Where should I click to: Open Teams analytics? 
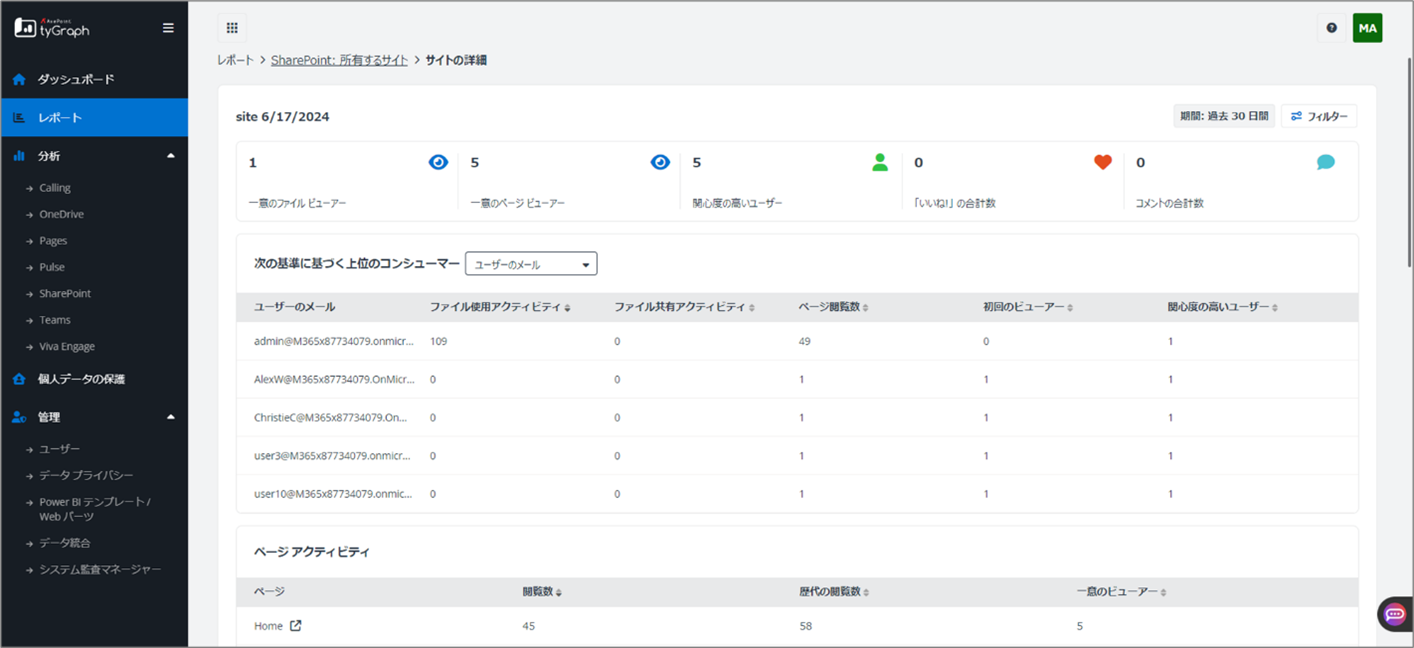55,320
